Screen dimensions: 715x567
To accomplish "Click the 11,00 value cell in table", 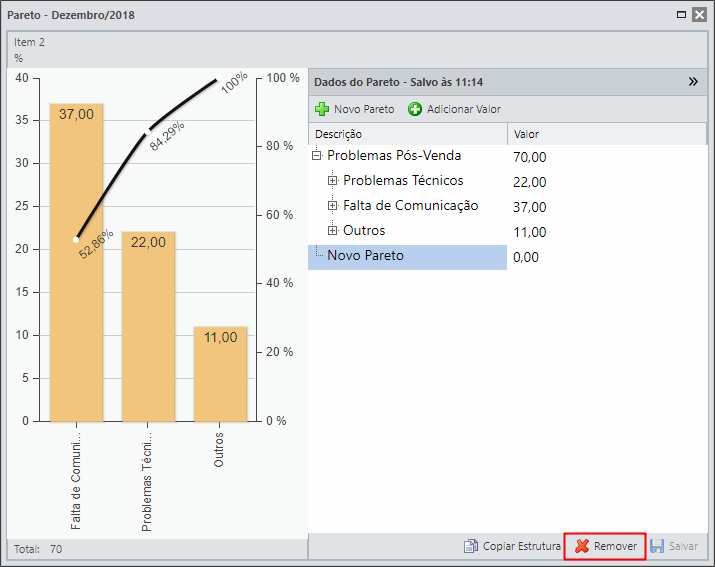I will pyautogui.click(x=530, y=232).
